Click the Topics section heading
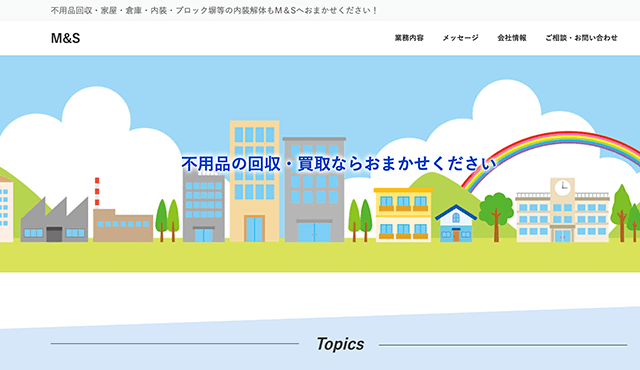The image size is (640, 370). pos(340,344)
